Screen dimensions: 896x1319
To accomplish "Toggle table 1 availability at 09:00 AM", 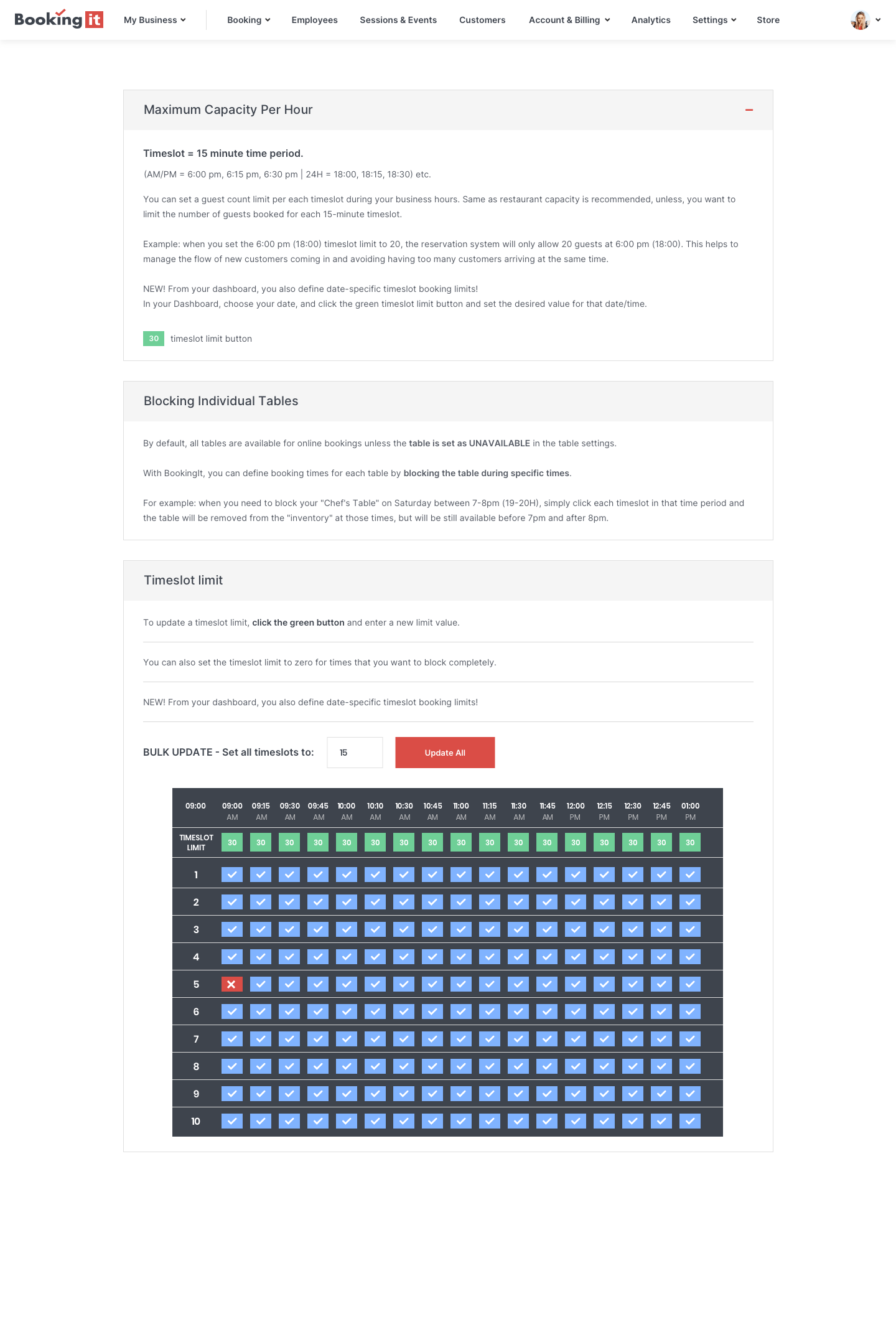I will (x=232, y=875).
